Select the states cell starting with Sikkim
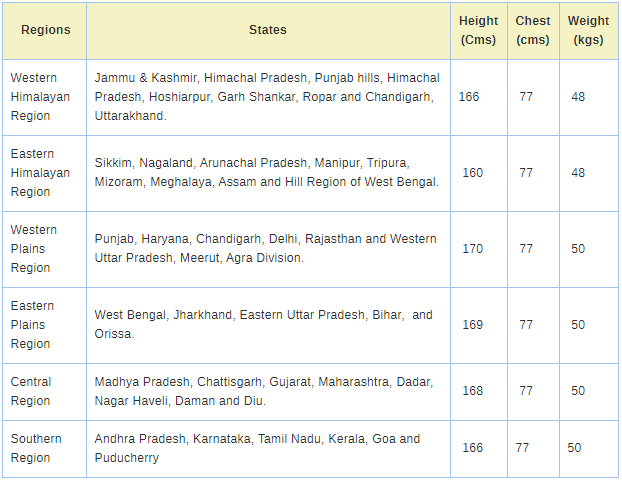The height and width of the screenshot is (485, 622). pyautogui.click(x=266, y=173)
